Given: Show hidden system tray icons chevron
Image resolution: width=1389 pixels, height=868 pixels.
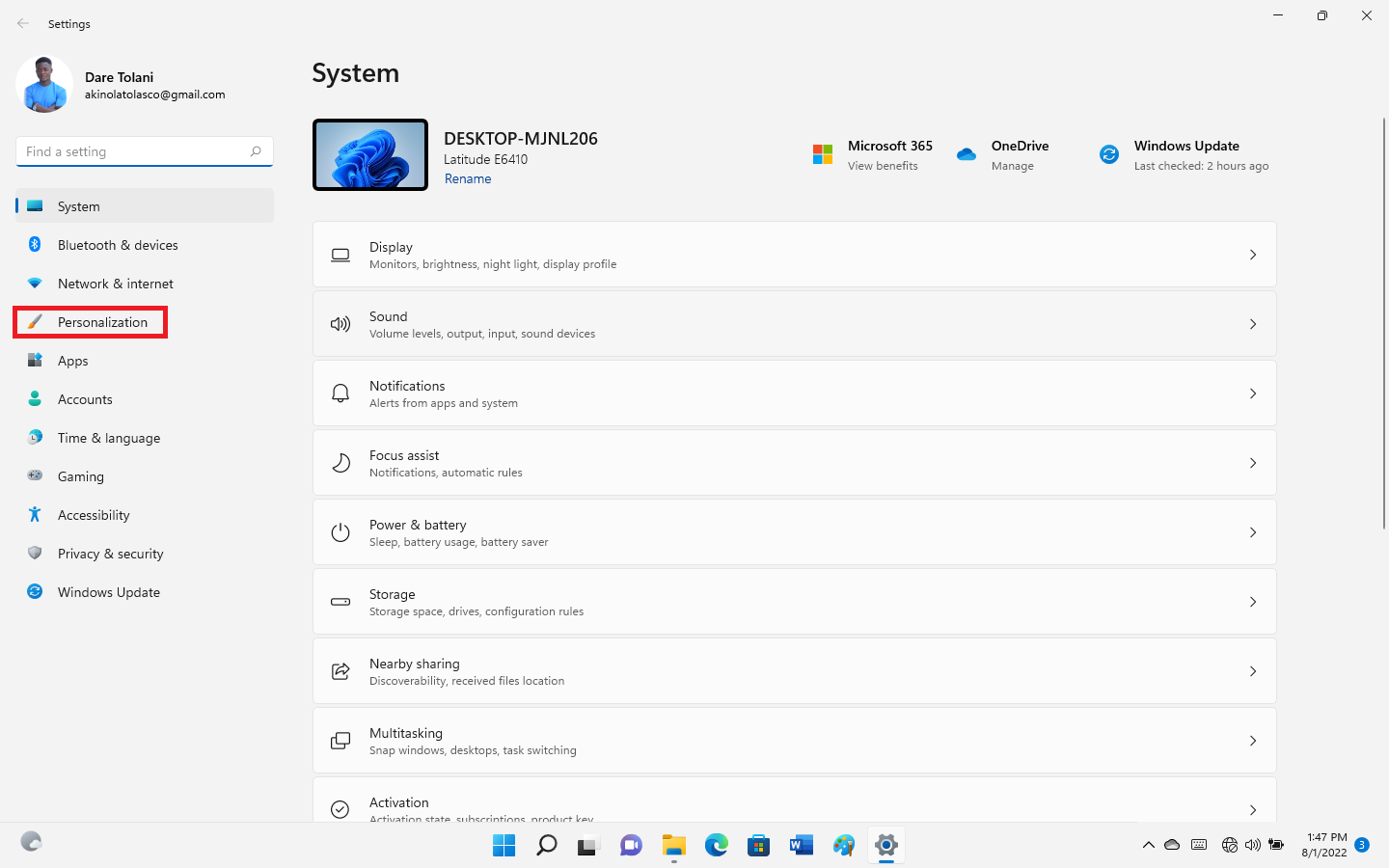Looking at the screenshot, I should 1148,845.
